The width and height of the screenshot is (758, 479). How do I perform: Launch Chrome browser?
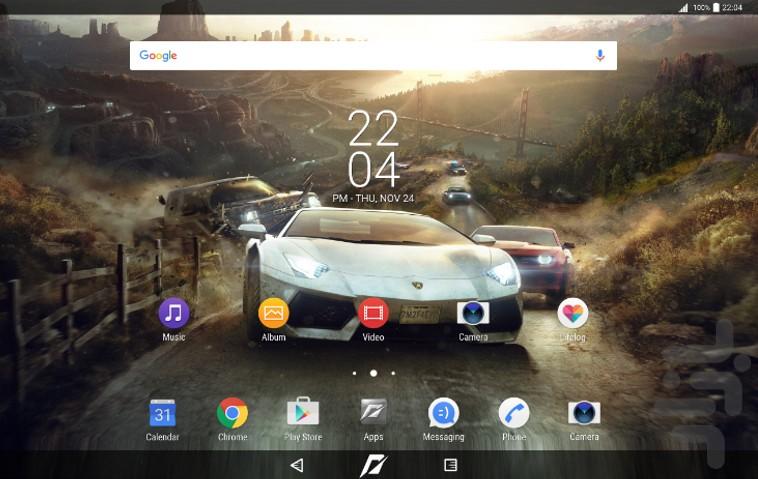pos(232,413)
